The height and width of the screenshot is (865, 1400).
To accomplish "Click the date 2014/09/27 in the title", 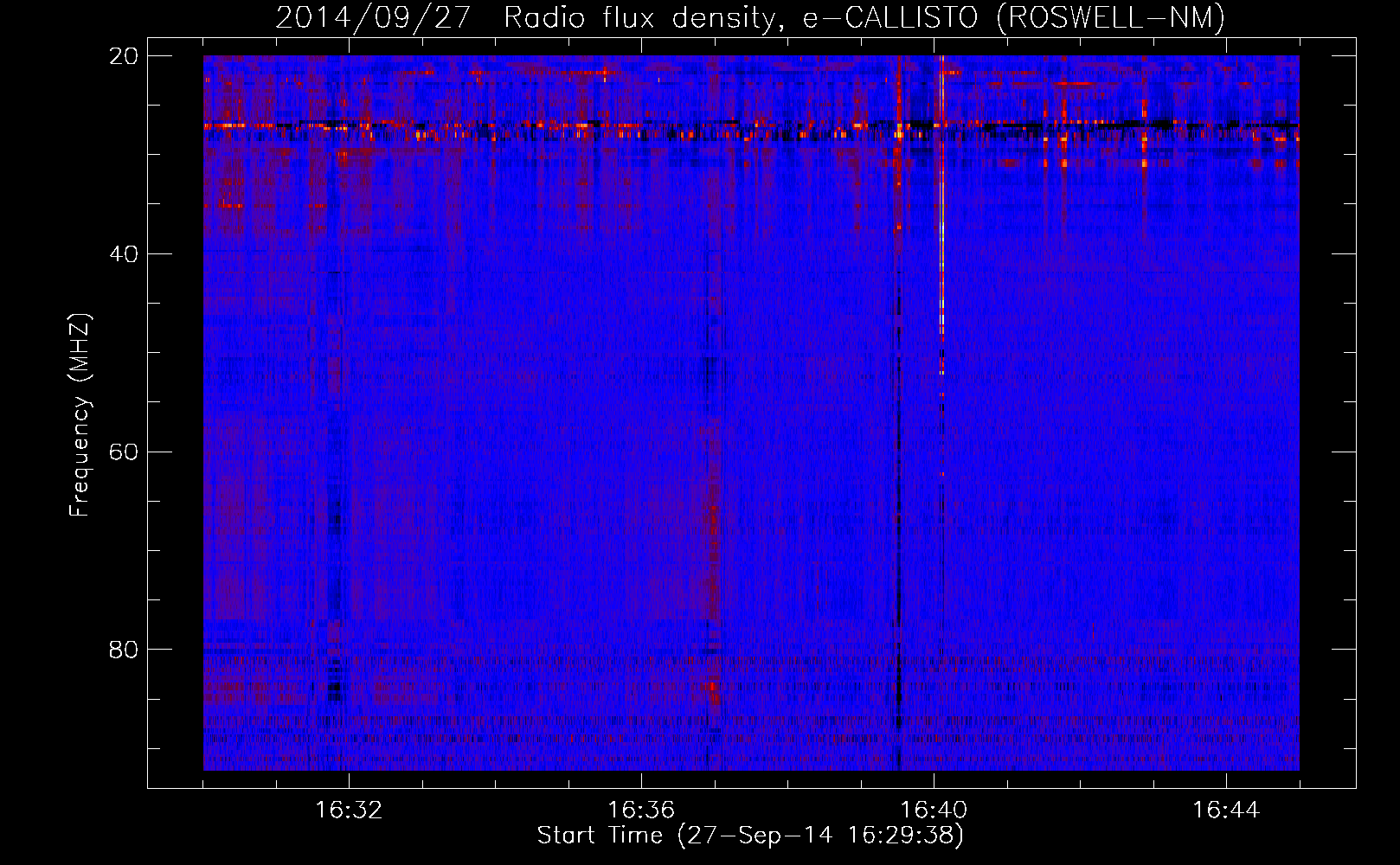I will [x=372, y=18].
